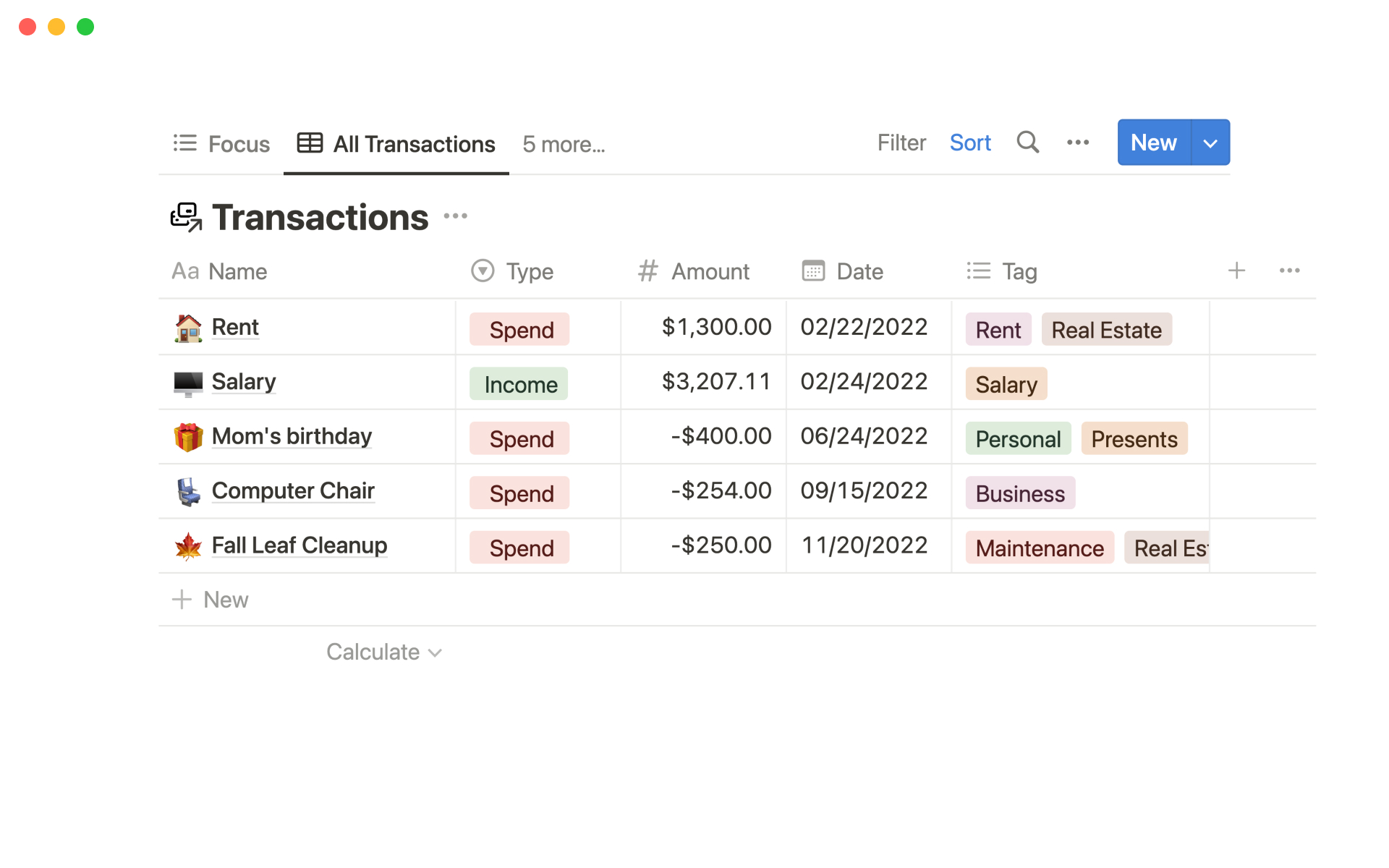Click the green Income type tag
Screen dimensions: 1389x868
[x=520, y=384]
